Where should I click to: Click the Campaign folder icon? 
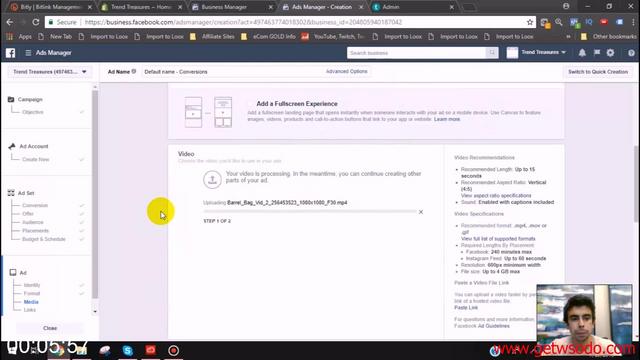point(11,99)
